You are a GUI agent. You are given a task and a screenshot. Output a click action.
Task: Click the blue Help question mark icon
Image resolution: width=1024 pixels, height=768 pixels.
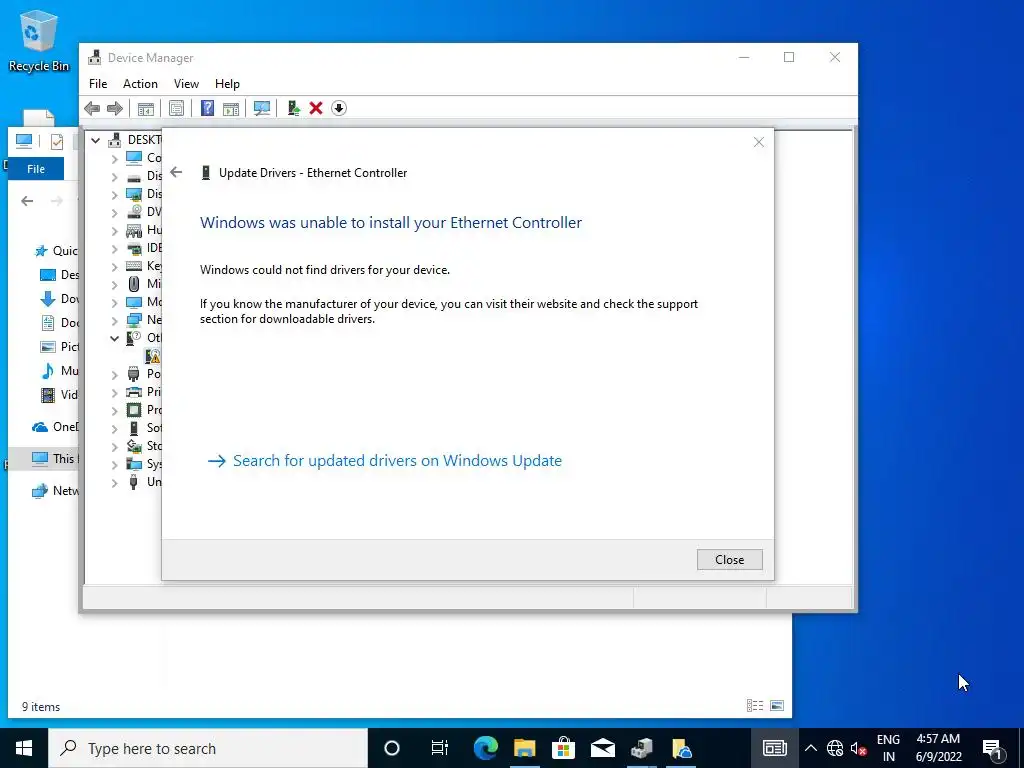207,108
